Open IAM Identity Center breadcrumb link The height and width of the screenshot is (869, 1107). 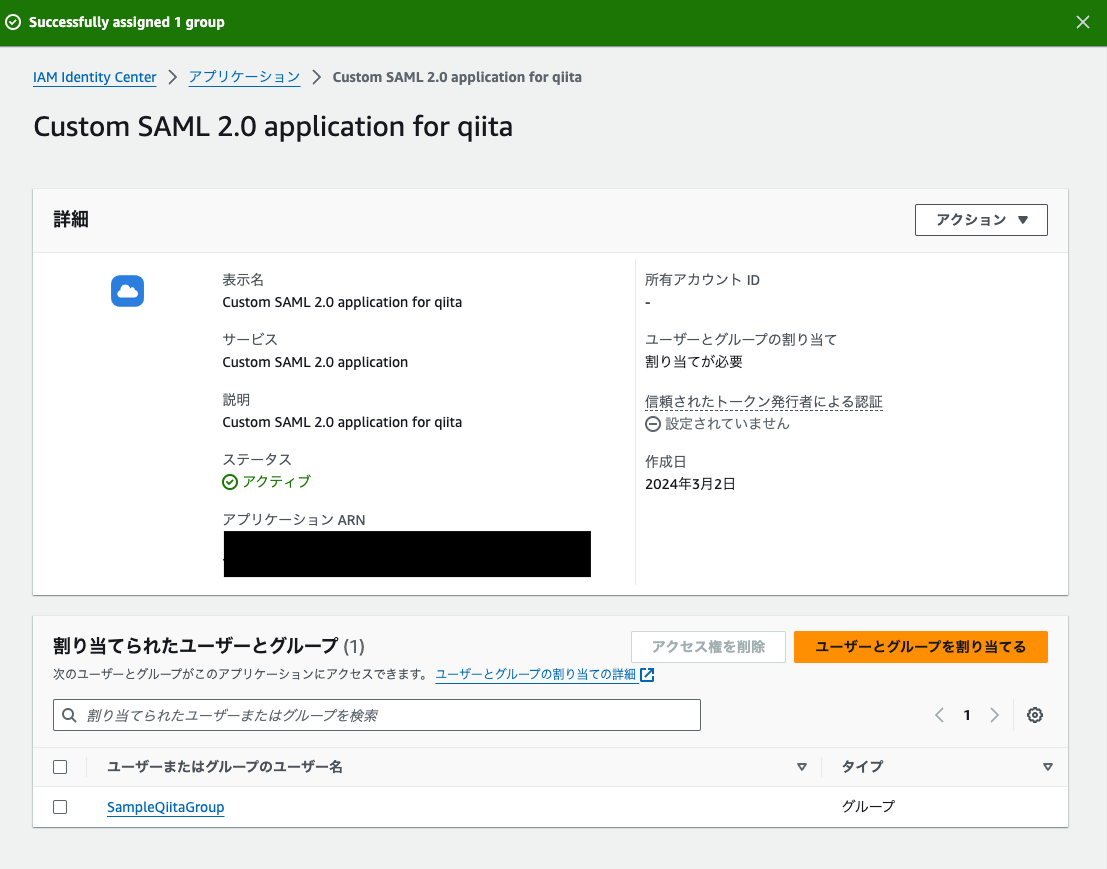tap(95, 77)
